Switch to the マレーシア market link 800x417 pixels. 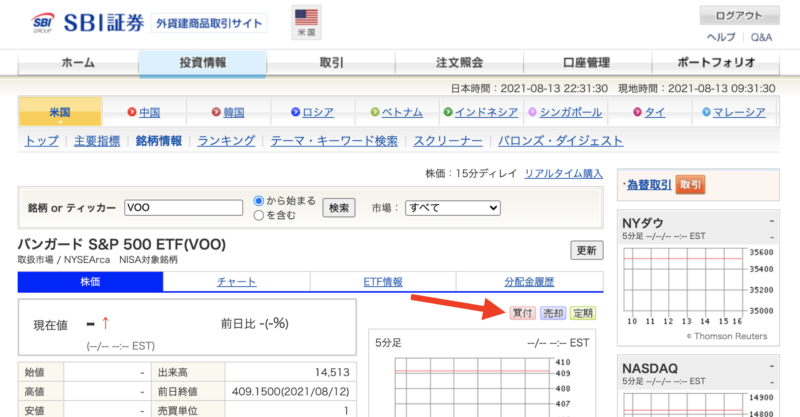pyautogui.click(x=739, y=112)
